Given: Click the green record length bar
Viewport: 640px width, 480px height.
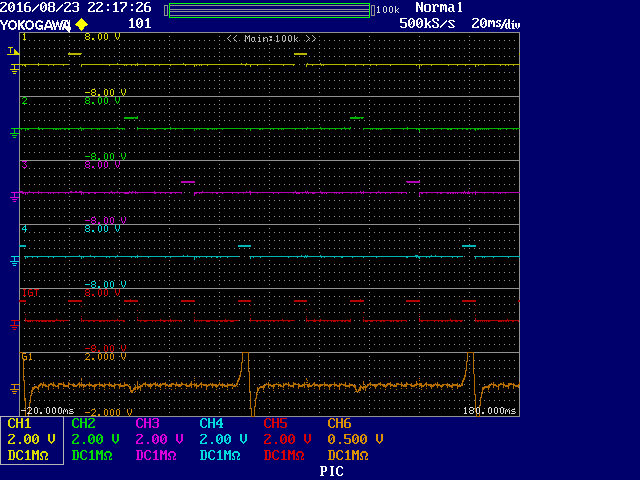Looking at the screenshot, I should [x=269, y=10].
